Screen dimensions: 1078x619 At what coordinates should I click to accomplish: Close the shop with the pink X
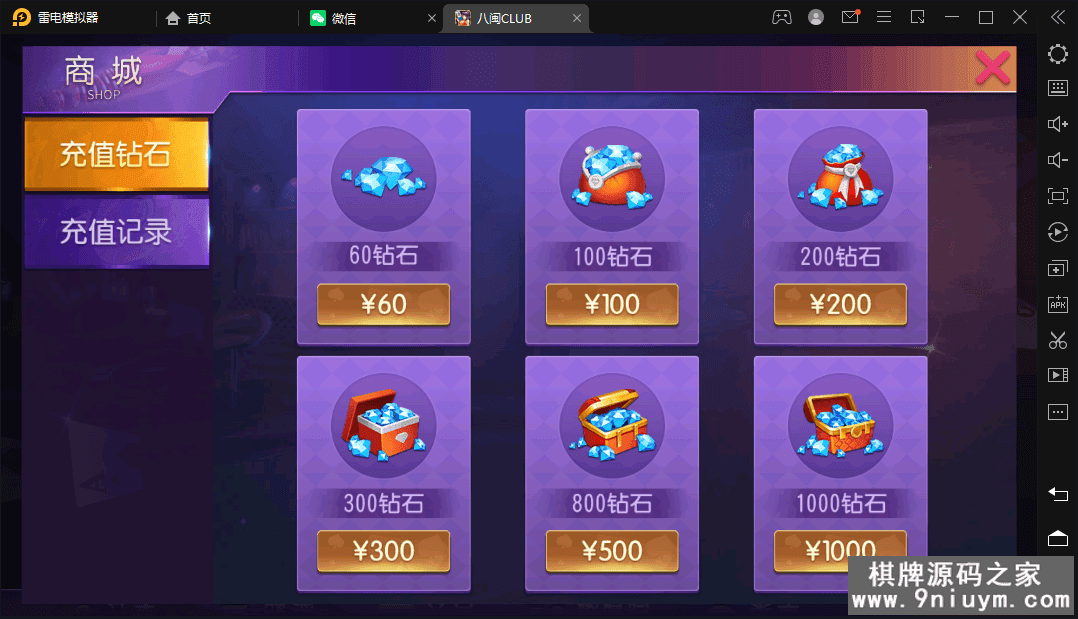point(993,68)
